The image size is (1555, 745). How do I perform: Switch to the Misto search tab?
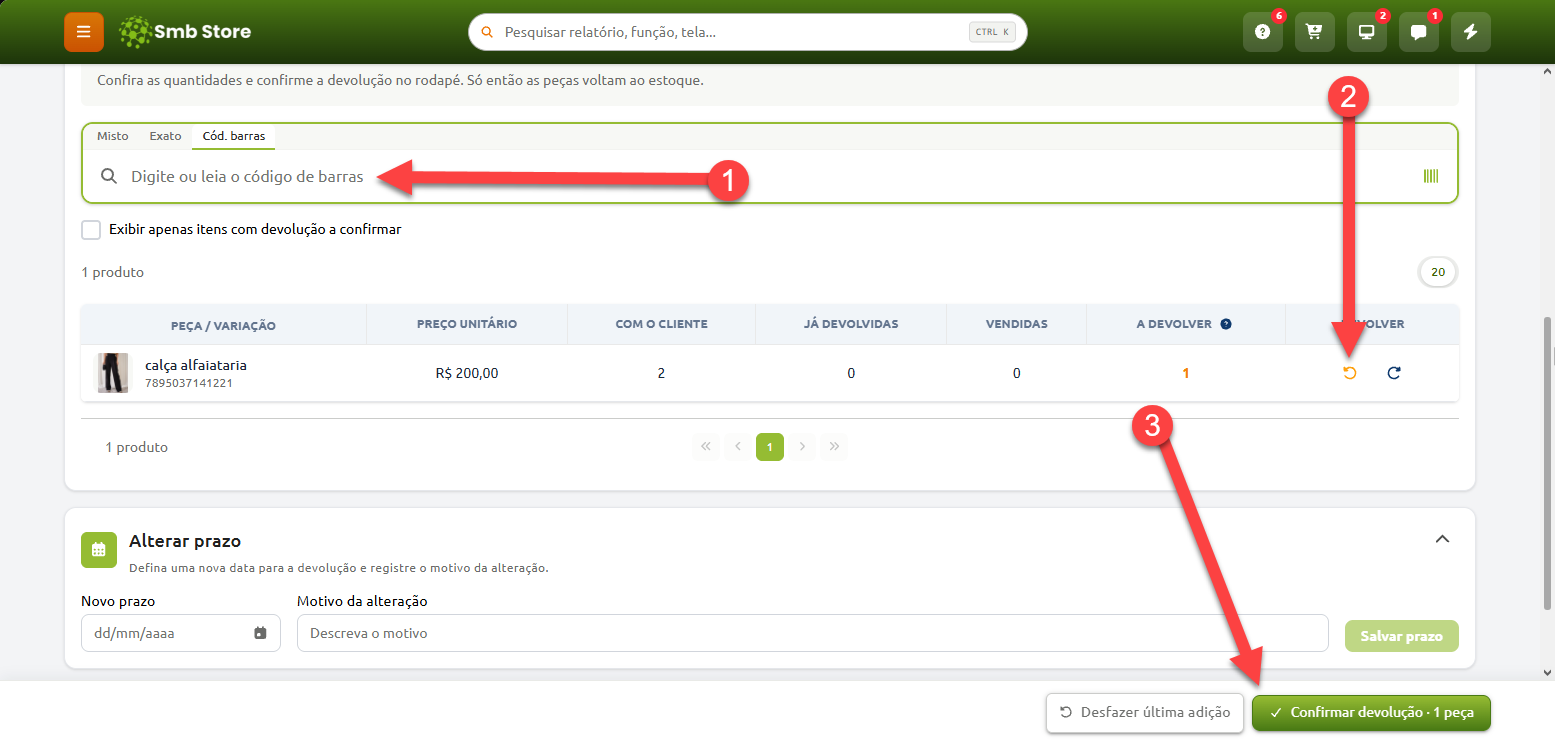(x=113, y=136)
